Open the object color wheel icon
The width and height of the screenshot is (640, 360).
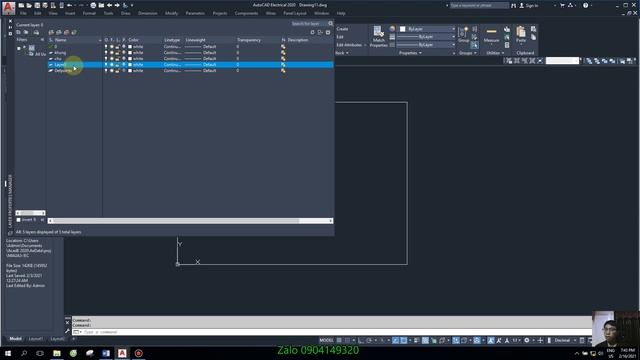392,29
